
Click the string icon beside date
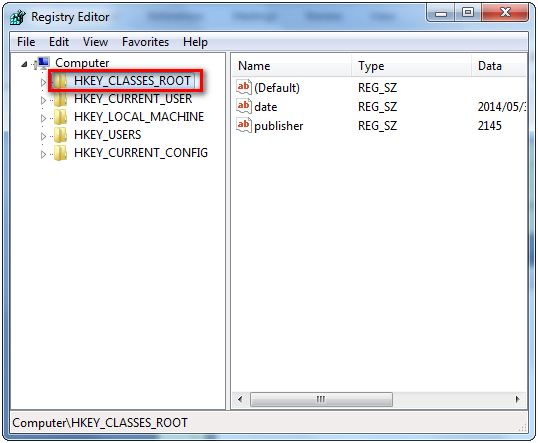[244, 106]
